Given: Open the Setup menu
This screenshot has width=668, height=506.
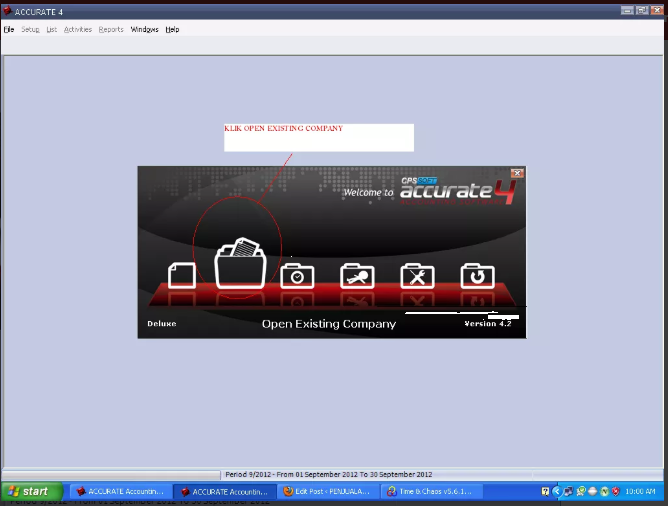Looking at the screenshot, I should [x=30, y=30].
